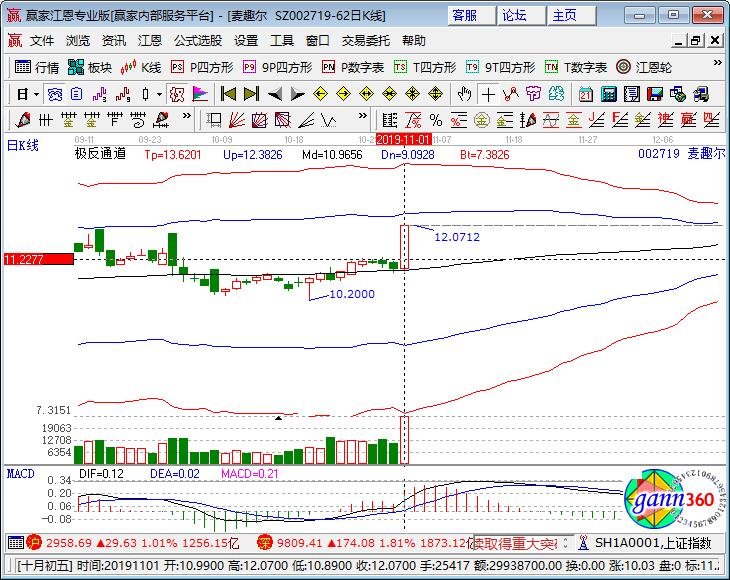Viewport: 730px width, 580px height.
Task: Open the 9P四方形 tool
Action: [277, 67]
